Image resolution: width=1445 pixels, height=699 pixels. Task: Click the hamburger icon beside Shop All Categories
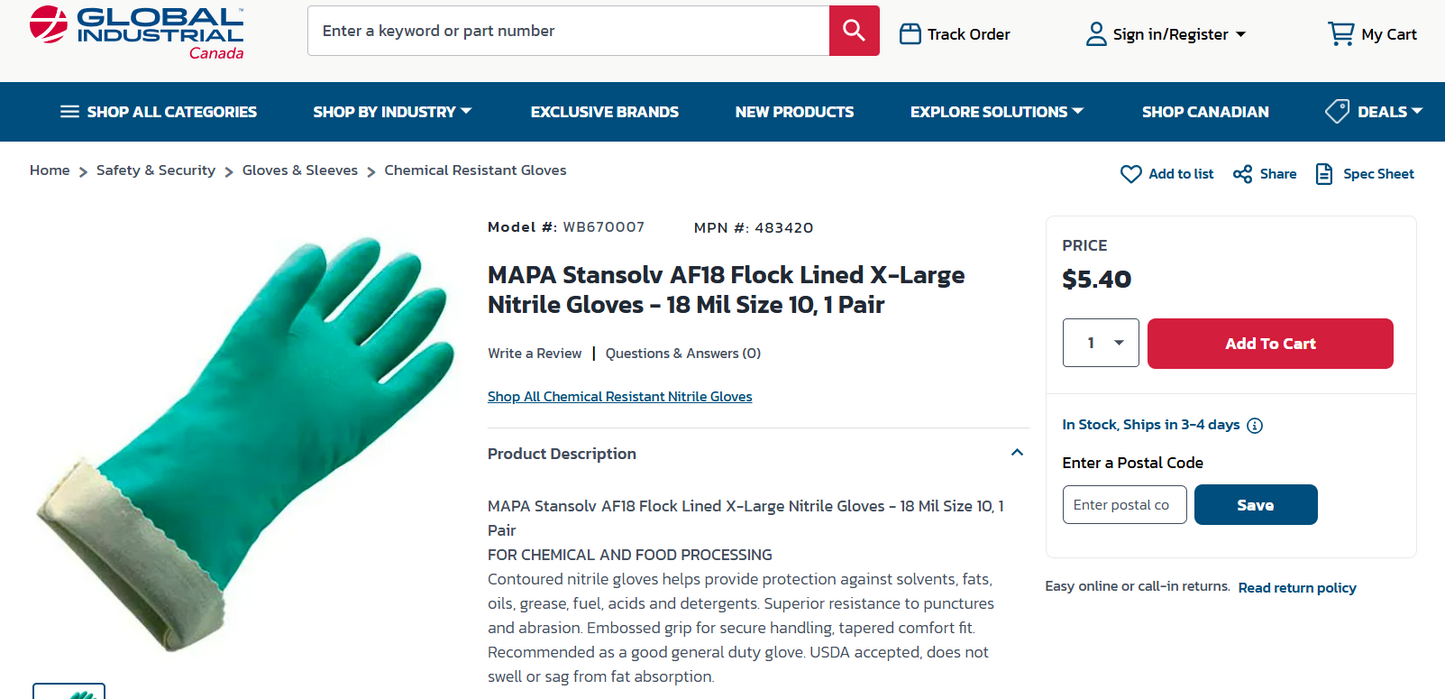tap(69, 111)
